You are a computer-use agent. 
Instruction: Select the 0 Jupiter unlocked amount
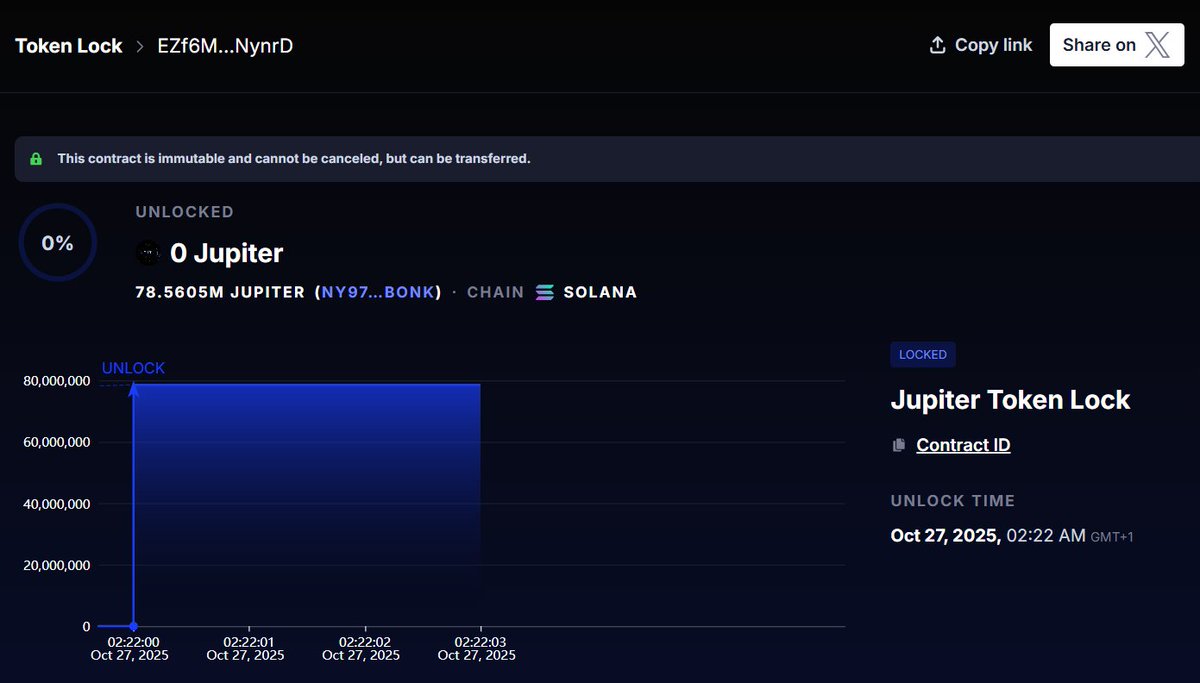[x=227, y=254]
